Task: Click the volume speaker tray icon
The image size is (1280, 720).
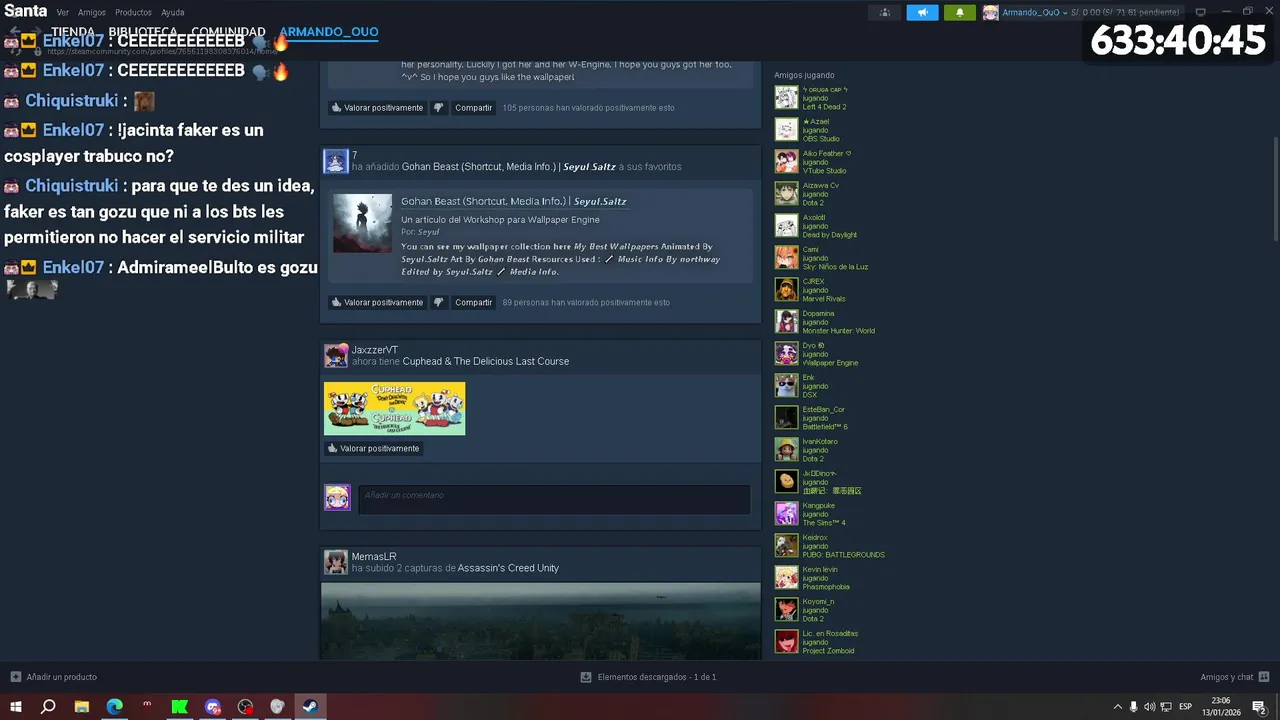Action: point(1149,706)
